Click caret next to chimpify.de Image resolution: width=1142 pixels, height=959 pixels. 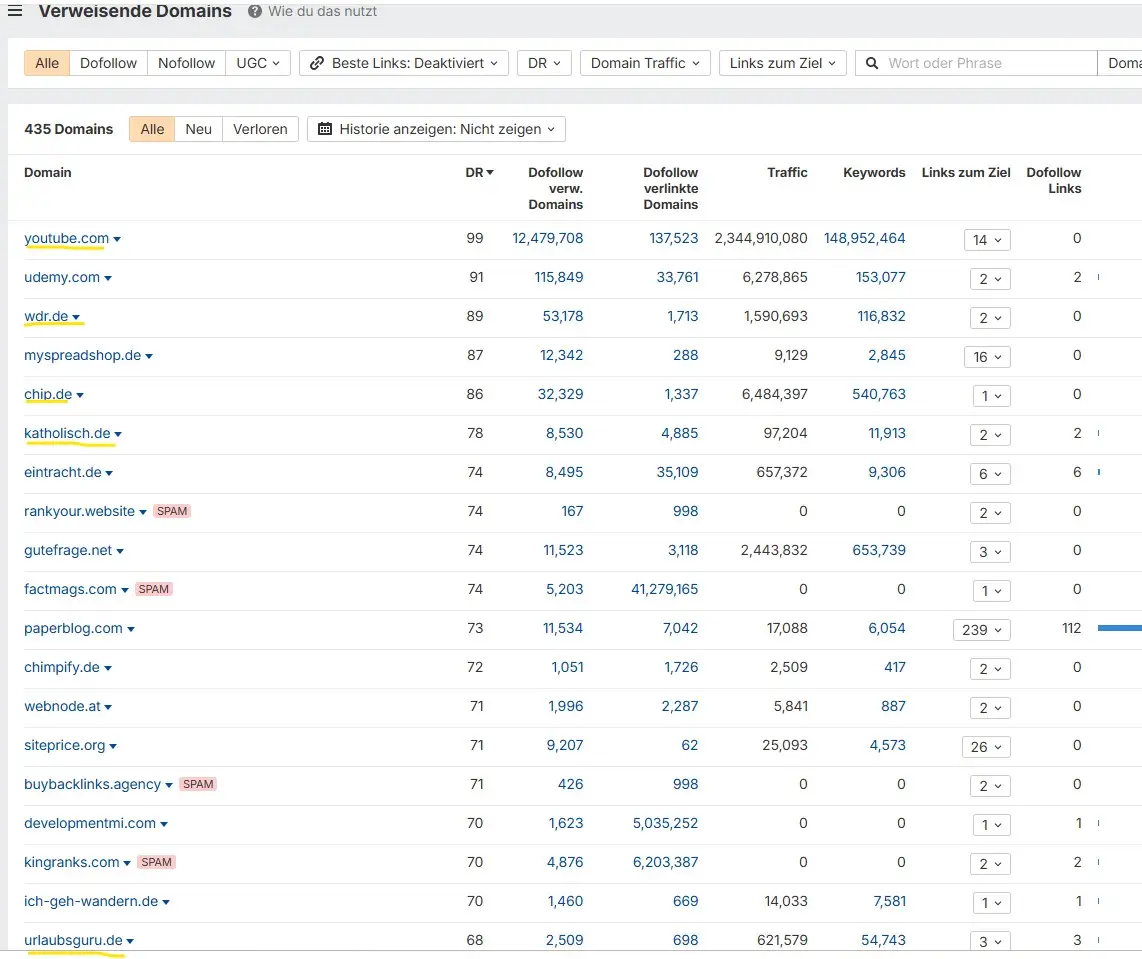point(108,668)
